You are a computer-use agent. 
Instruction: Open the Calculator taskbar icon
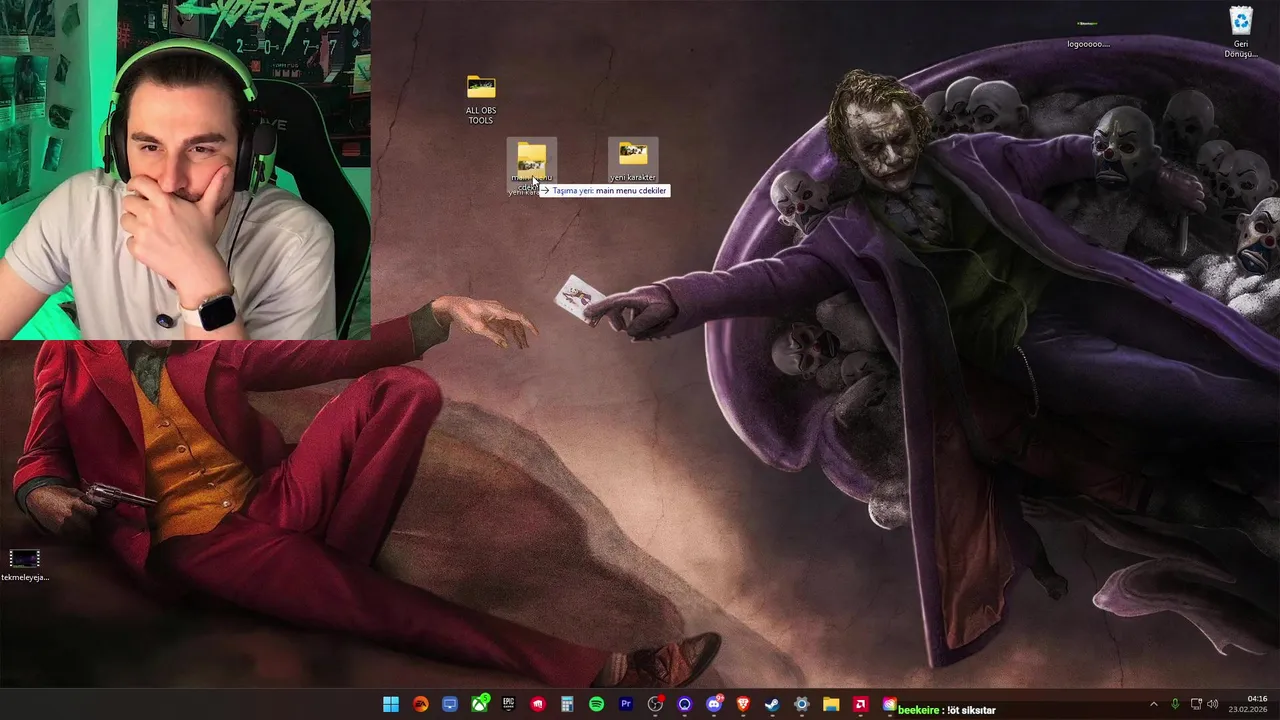point(567,704)
